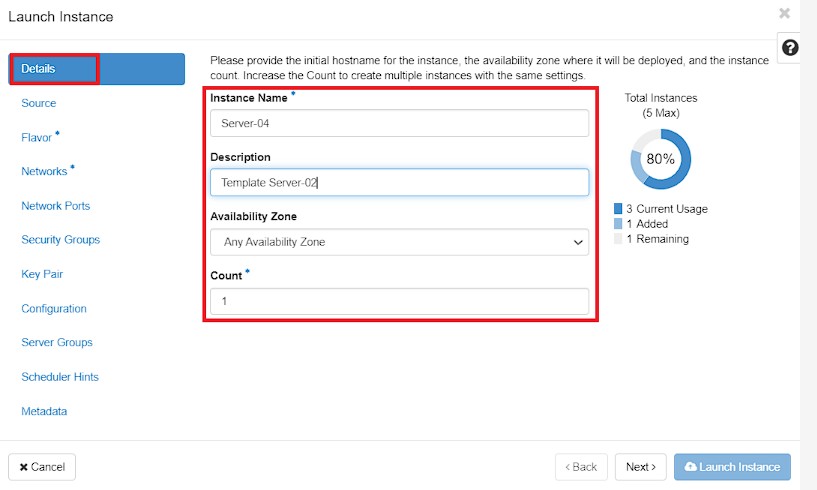Select Server Groups in sidebar
817x490 pixels.
coord(57,342)
